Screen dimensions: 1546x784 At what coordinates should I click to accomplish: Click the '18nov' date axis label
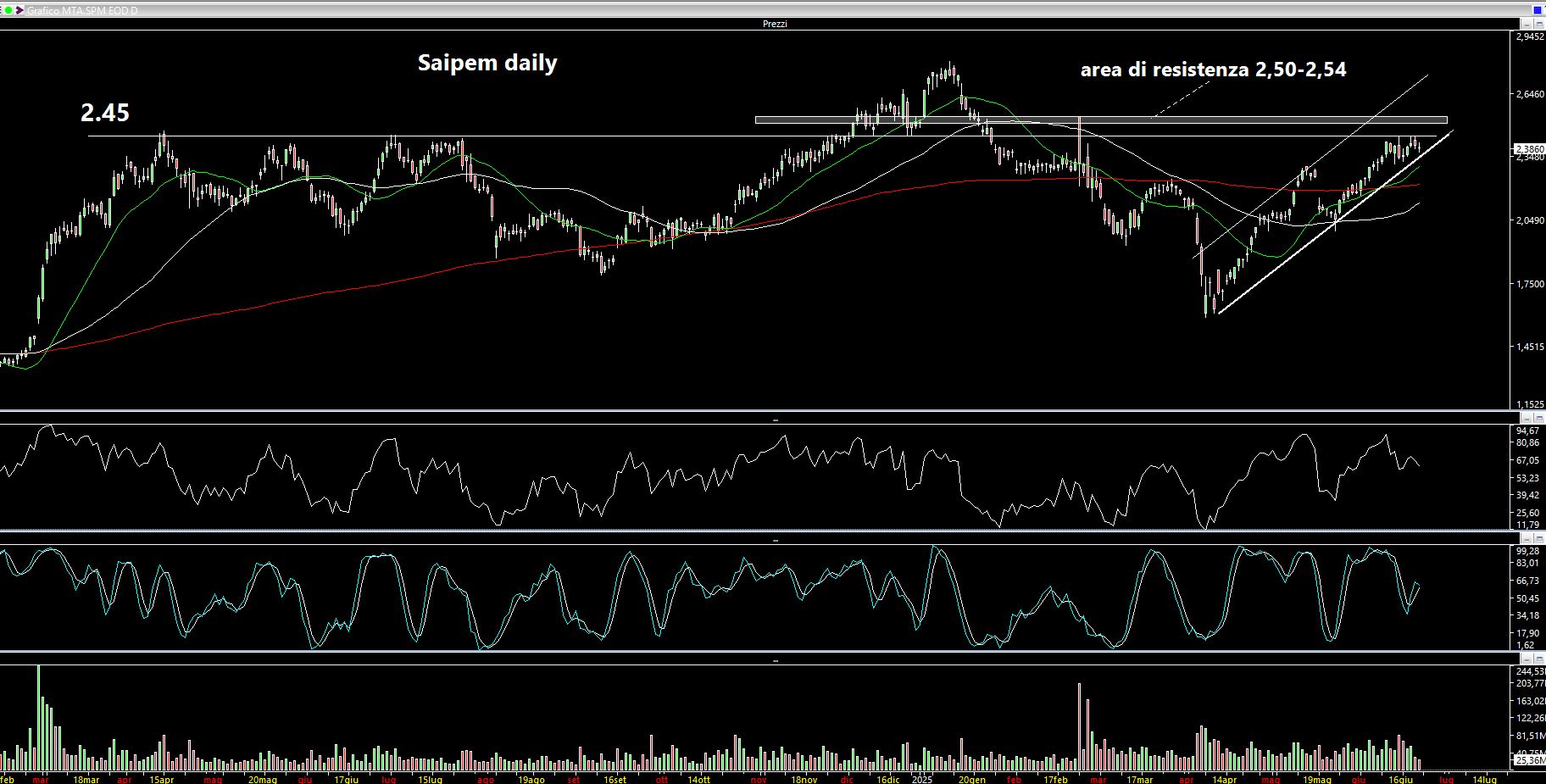click(804, 779)
